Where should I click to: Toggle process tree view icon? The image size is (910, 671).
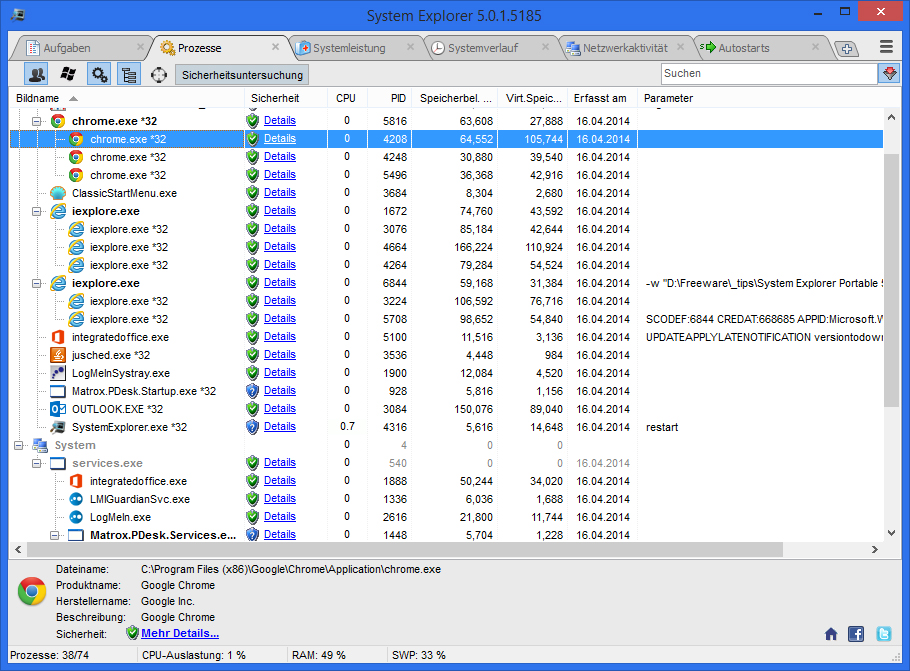click(x=129, y=74)
